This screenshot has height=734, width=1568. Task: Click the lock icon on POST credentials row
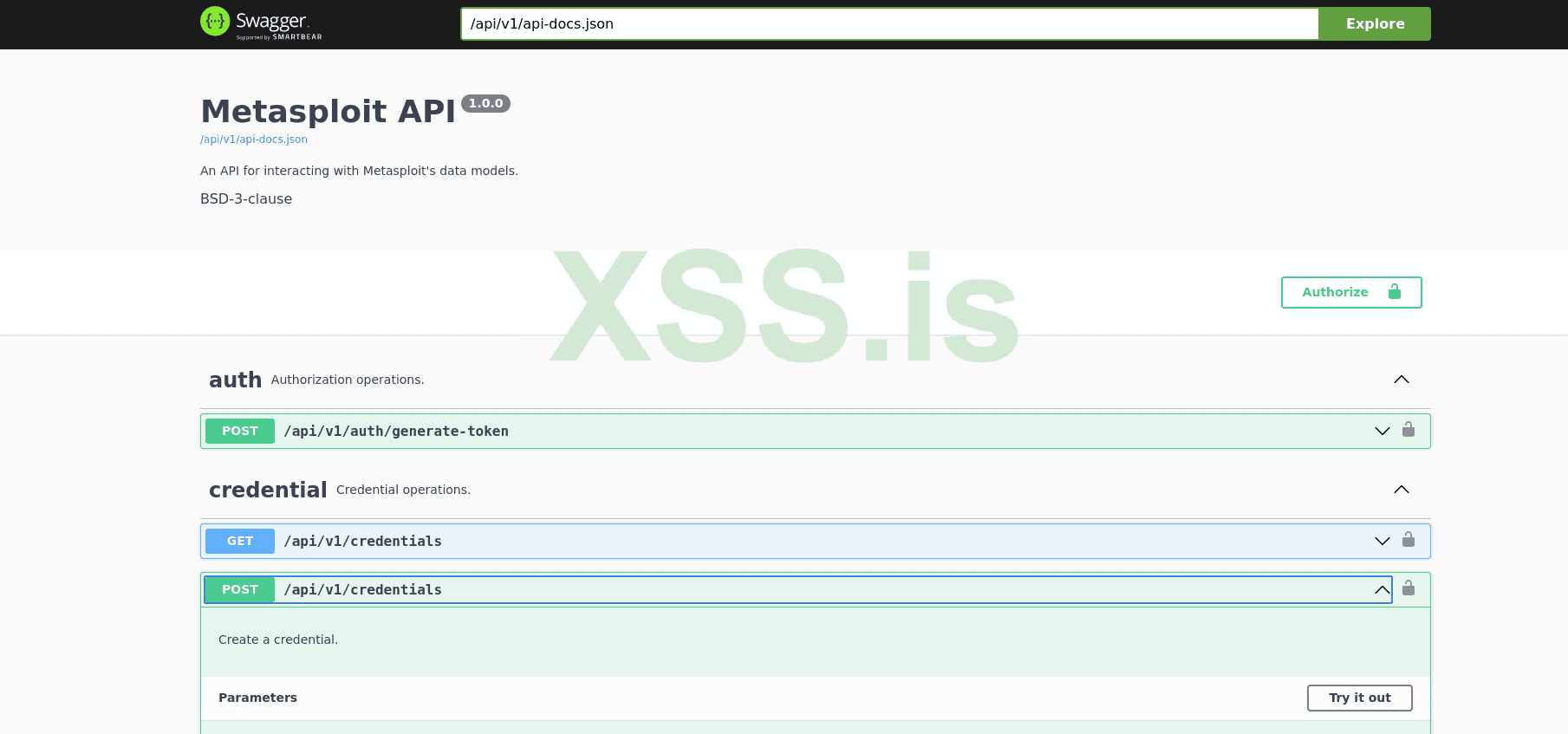(x=1409, y=588)
